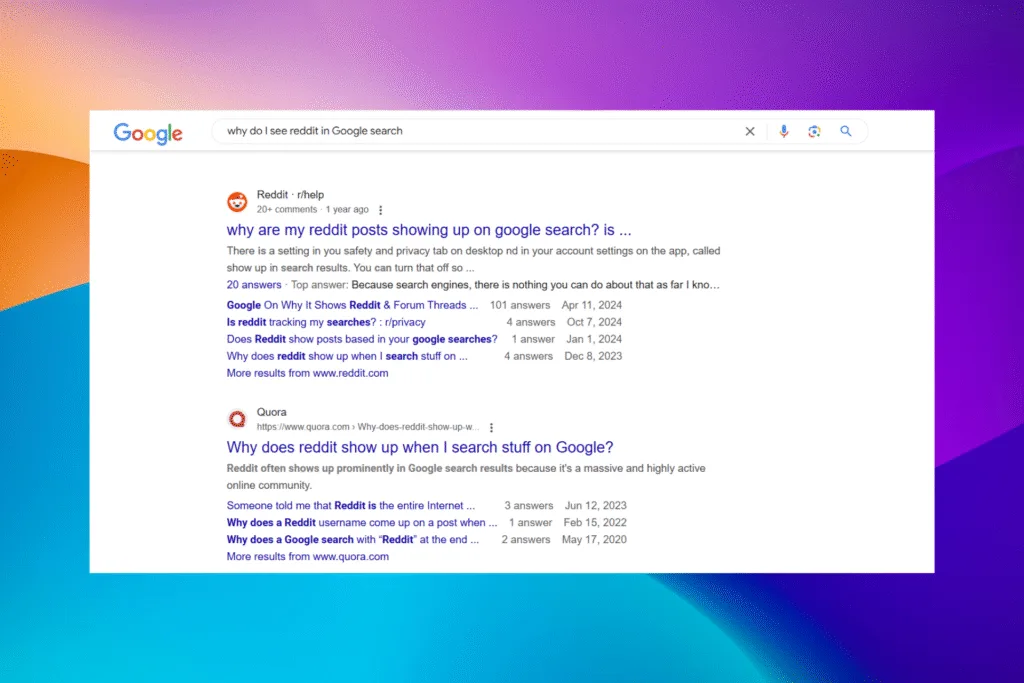This screenshot has width=1024, height=683.
Task: Open three-dot menu beside Reddit result
Action: pos(381,210)
